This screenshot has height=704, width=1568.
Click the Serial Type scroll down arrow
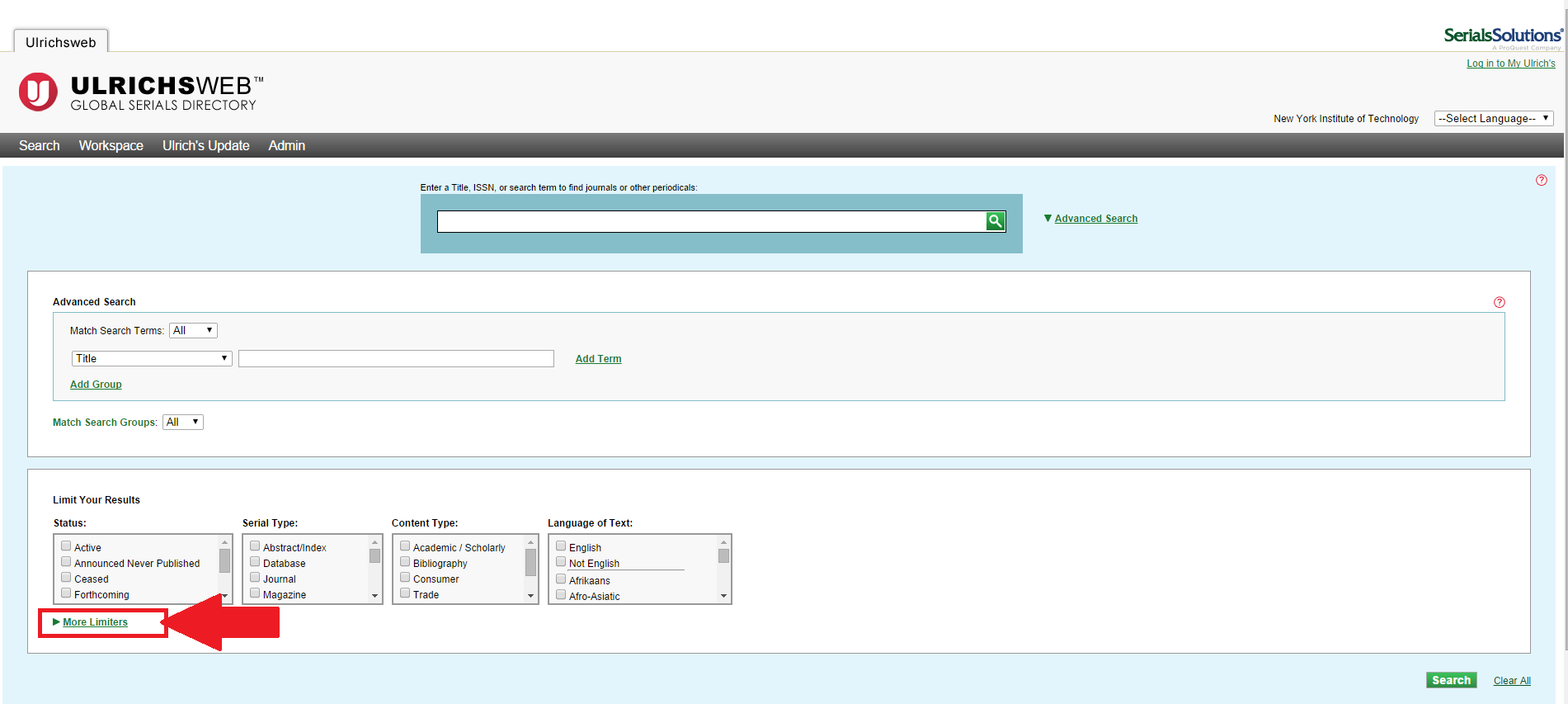[374, 595]
